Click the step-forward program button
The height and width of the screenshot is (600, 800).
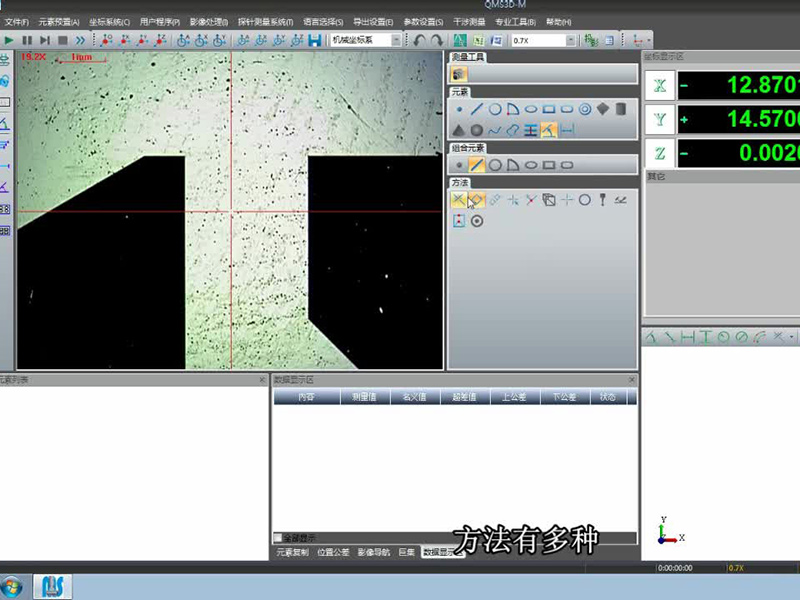(45, 40)
